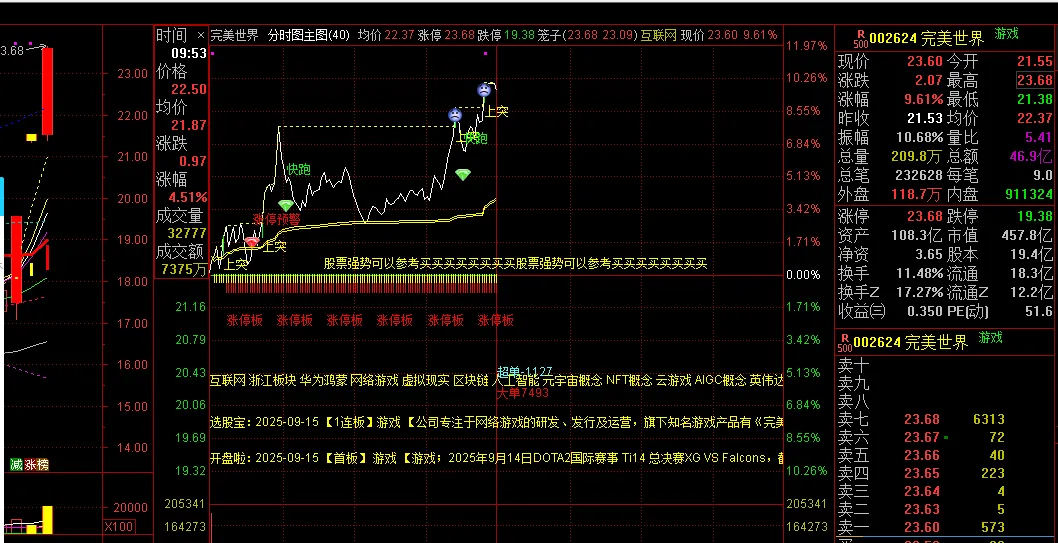
Task: Click the green diamond below the overlapping 快跑 label
Action: click(x=462, y=175)
